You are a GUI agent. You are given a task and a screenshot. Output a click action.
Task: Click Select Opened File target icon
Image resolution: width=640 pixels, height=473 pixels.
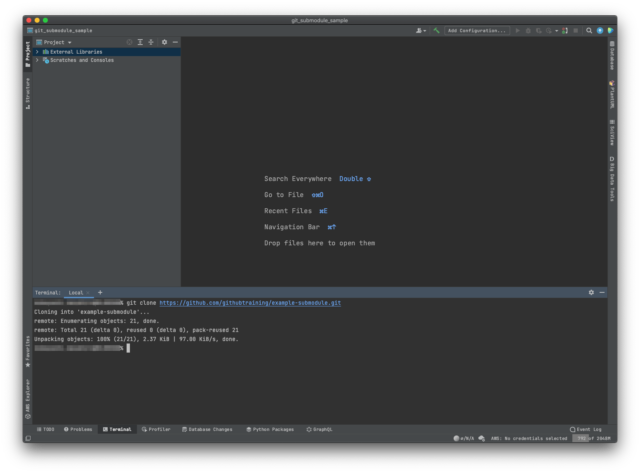[129, 42]
